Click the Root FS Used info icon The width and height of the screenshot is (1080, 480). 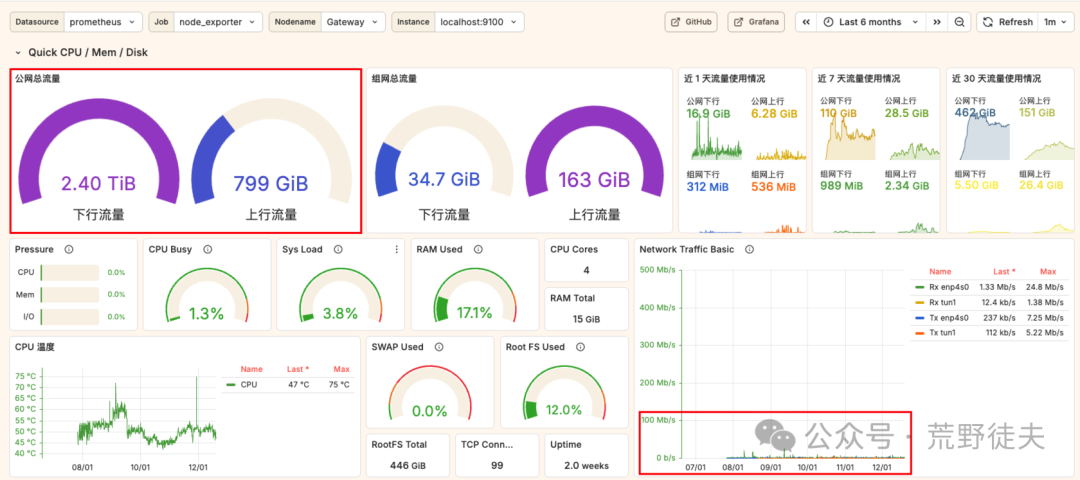pos(580,347)
